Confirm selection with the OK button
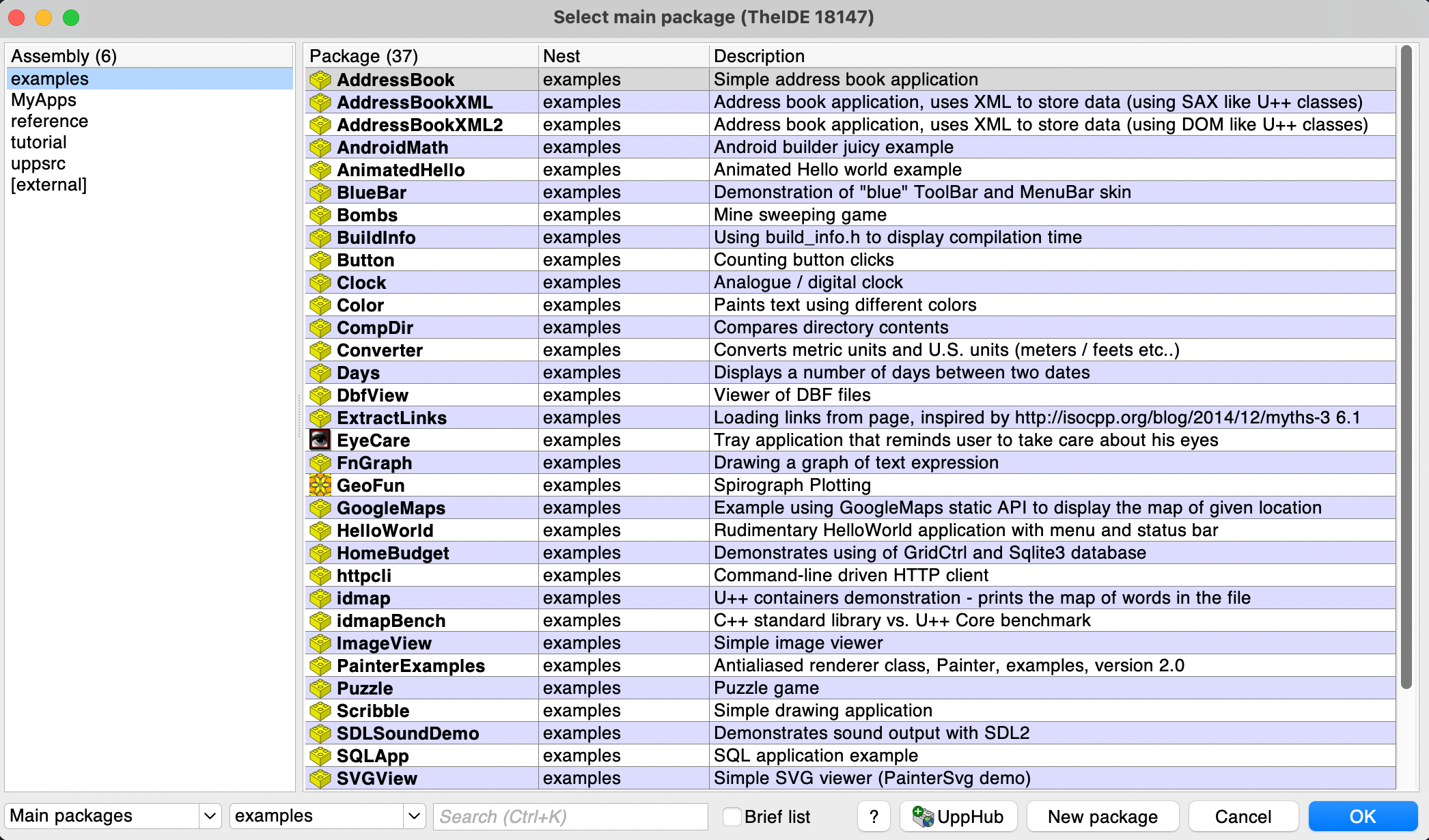Screen dimensions: 1429x840 click(x=1362, y=816)
